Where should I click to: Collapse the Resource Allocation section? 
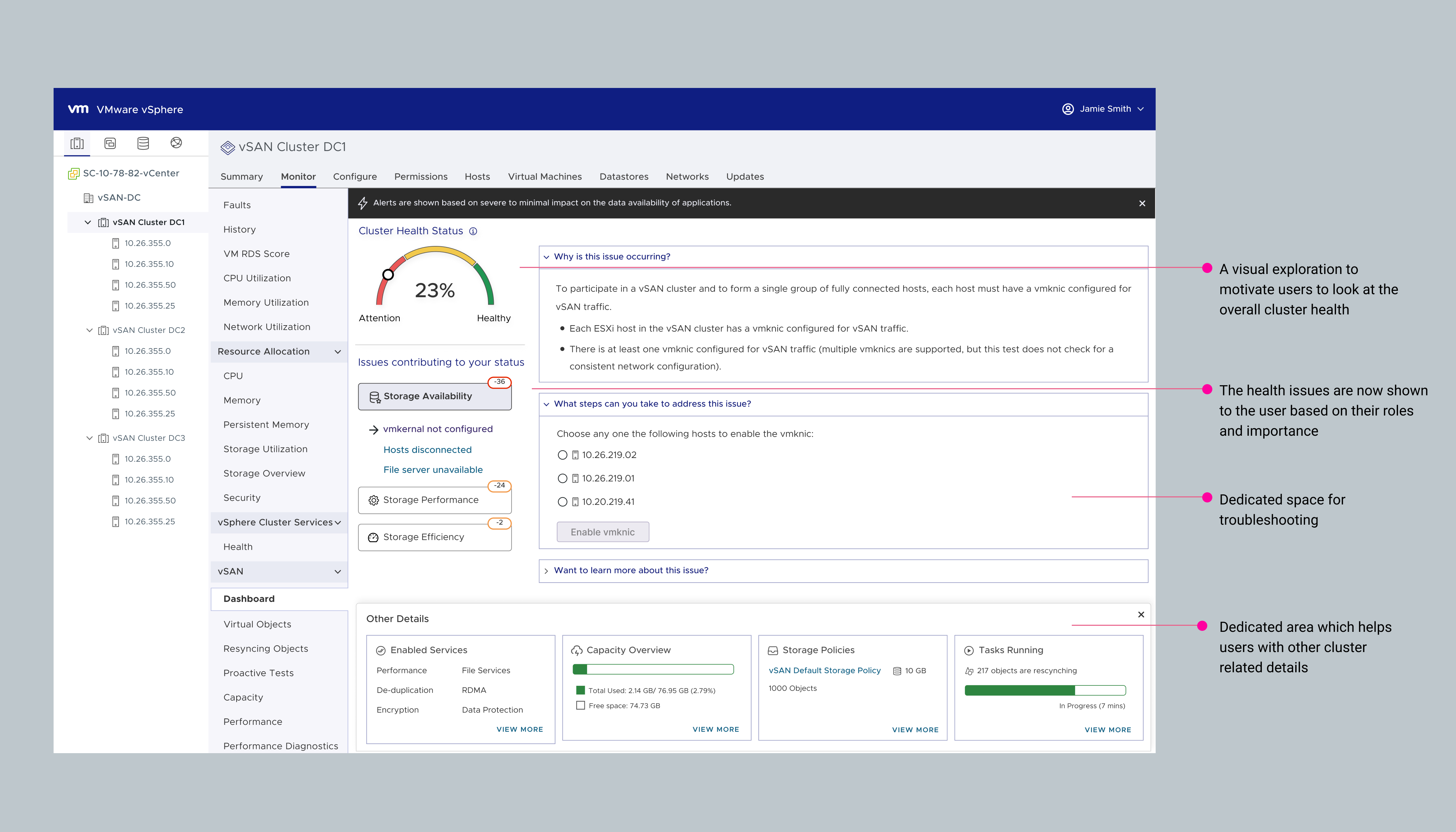[x=338, y=352]
